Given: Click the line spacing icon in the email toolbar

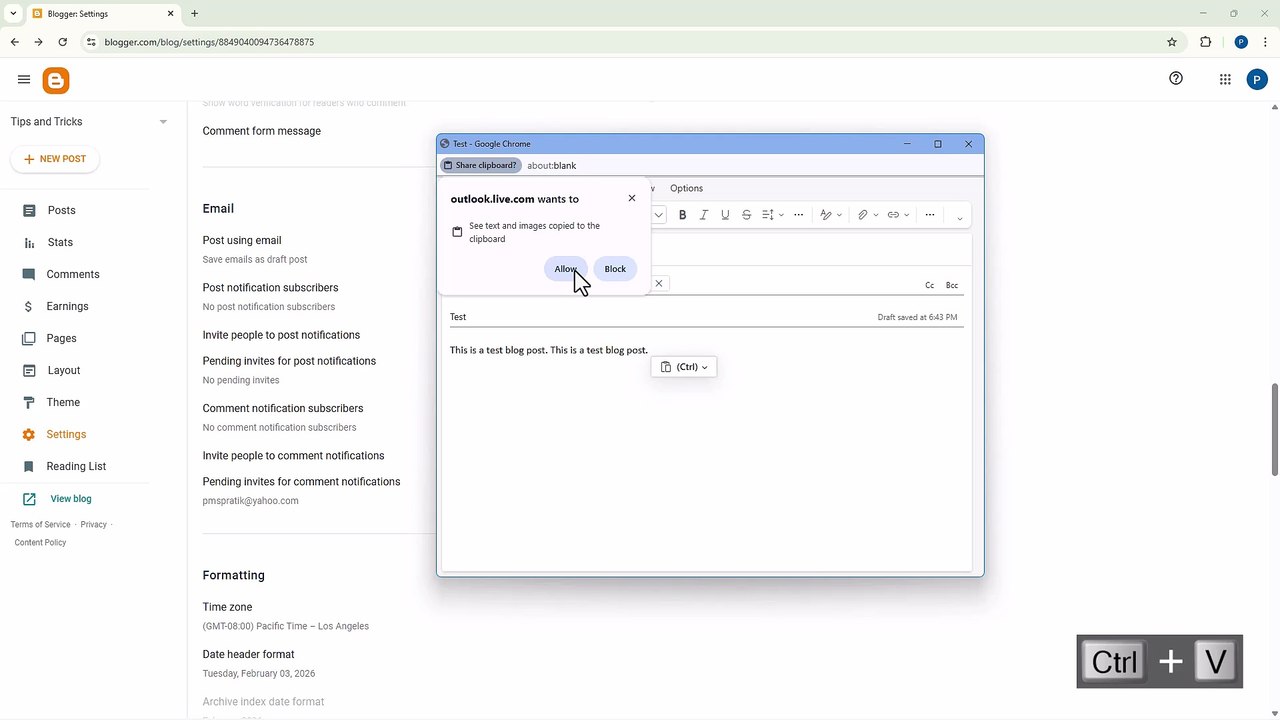Looking at the screenshot, I should pyautogui.click(x=768, y=215).
